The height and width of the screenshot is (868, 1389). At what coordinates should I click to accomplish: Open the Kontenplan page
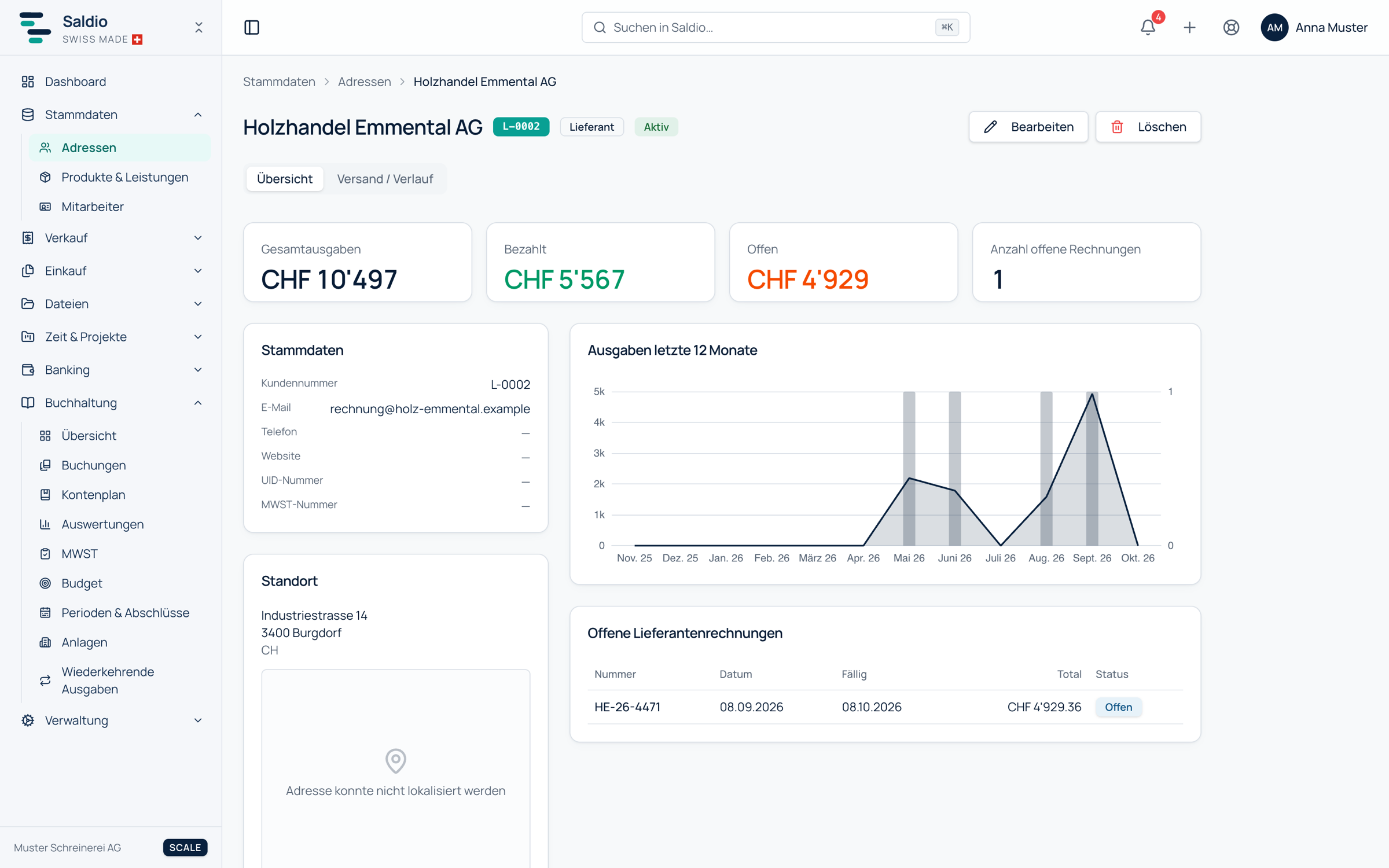pos(120,495)
